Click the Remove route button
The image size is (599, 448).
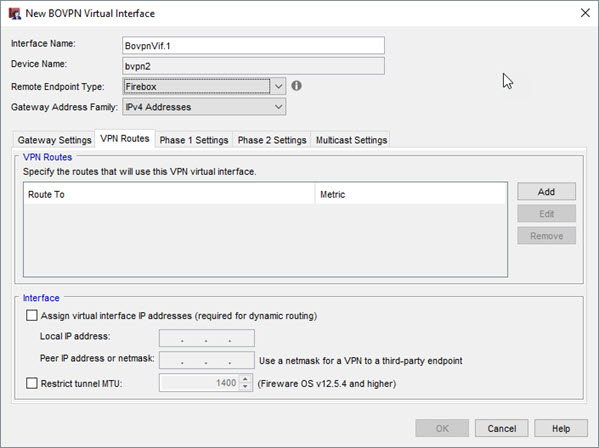(x=546, y=236)
